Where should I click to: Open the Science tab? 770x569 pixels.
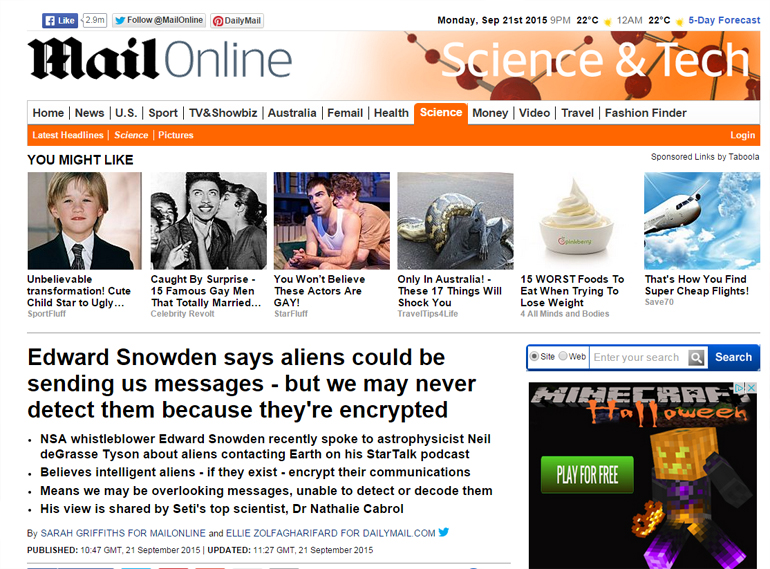click(x=440, y=113)
